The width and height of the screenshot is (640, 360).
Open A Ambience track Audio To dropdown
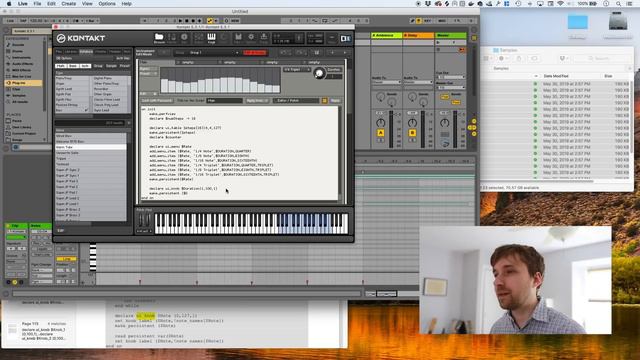click(386, 82)
